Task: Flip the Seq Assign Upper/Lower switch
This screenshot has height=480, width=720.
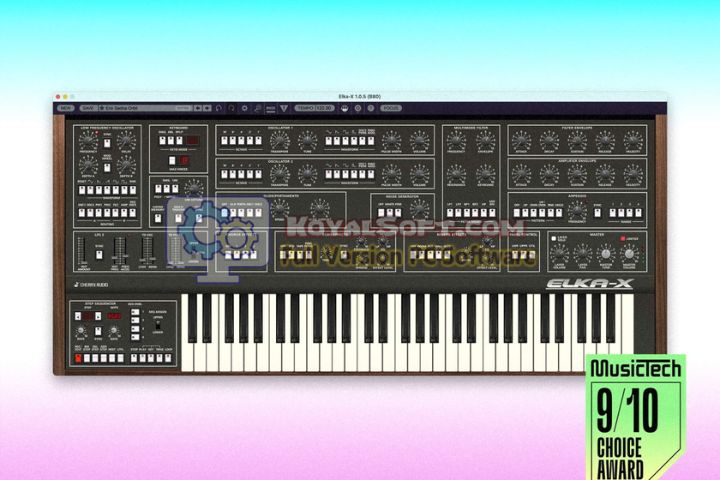Action: 158,324
